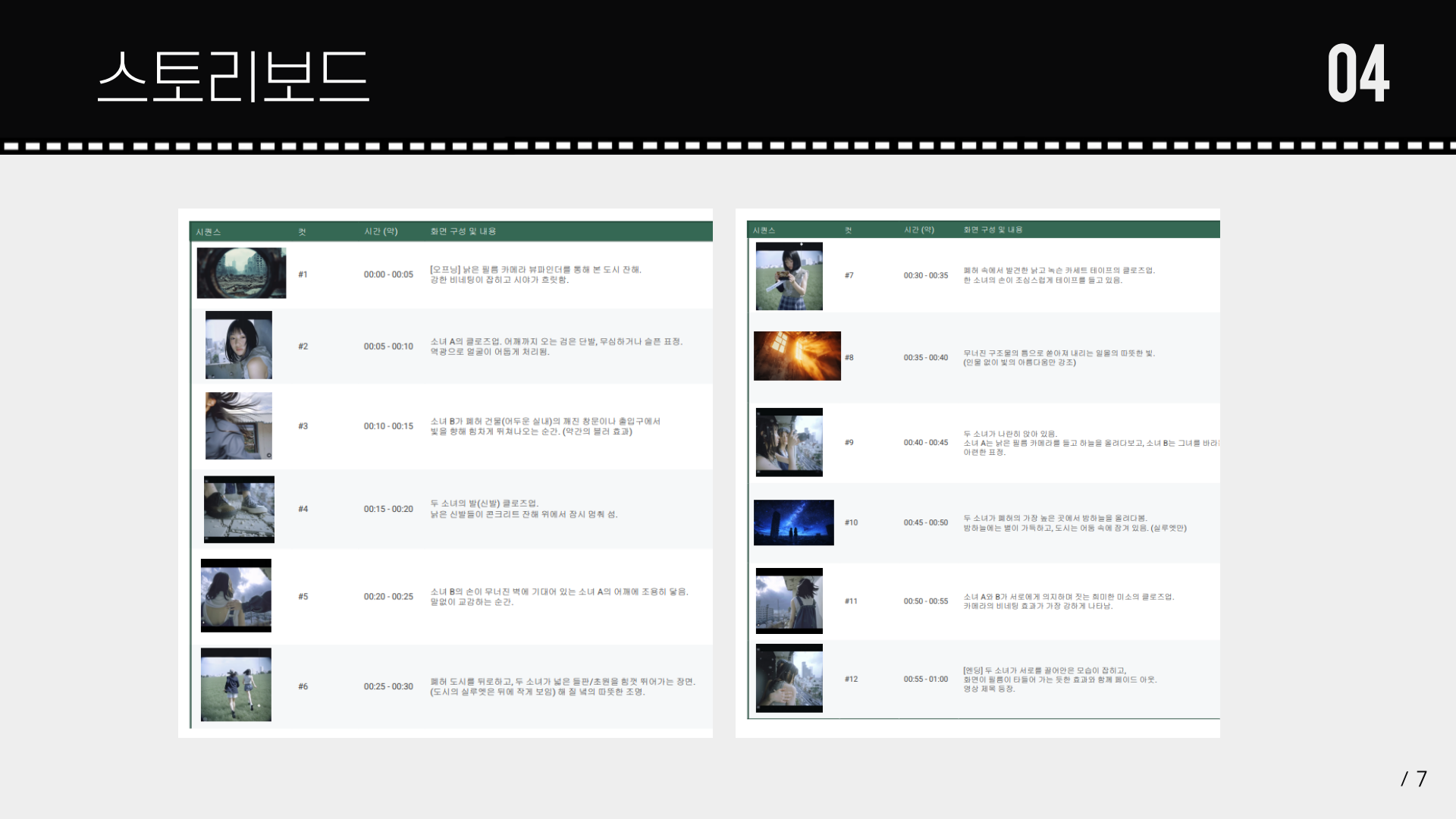
Task: Click the 스토리보드 slide title
Action: click(x=233, y=76)
